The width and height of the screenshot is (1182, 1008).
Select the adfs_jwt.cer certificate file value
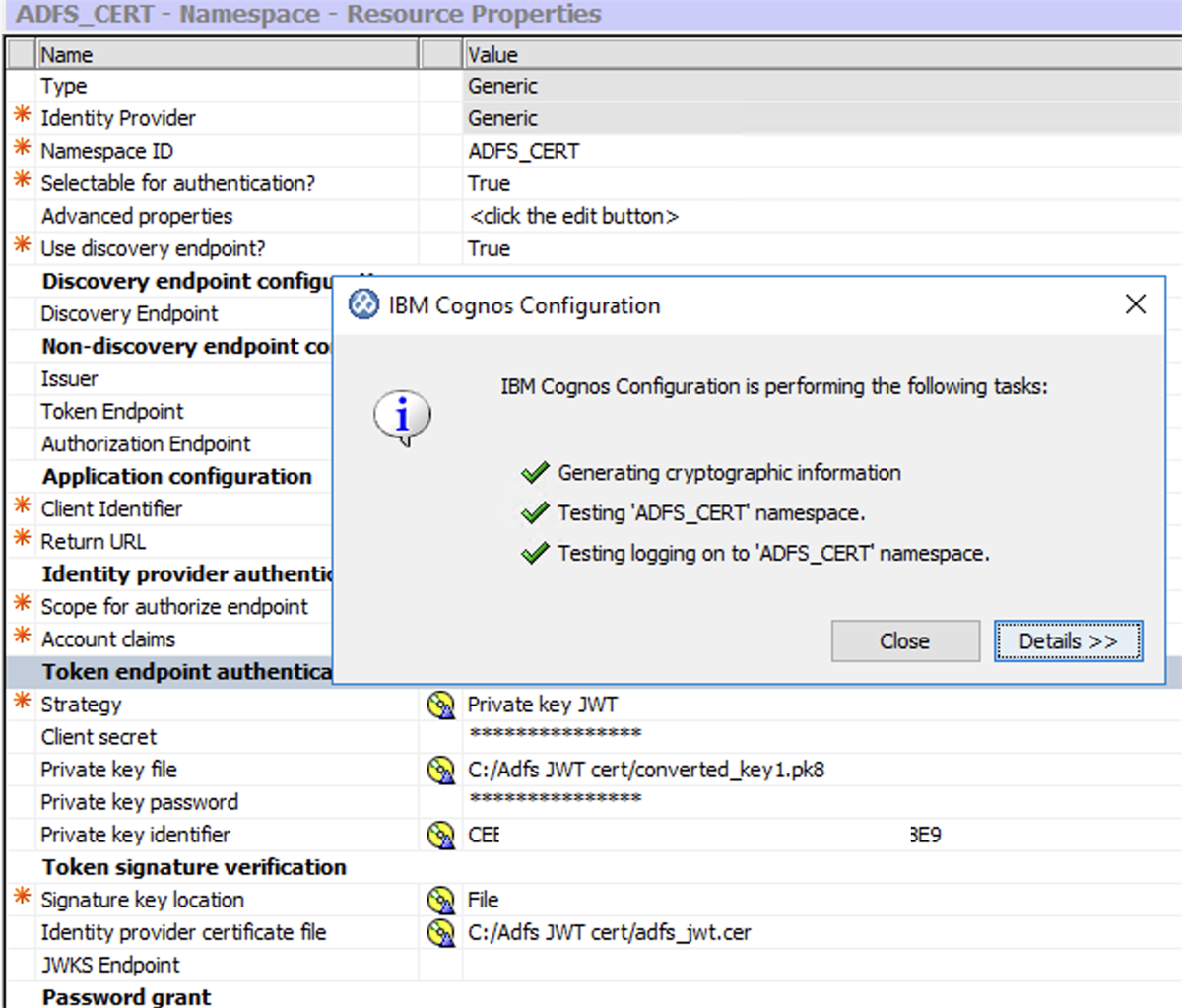tap(610, 932)
